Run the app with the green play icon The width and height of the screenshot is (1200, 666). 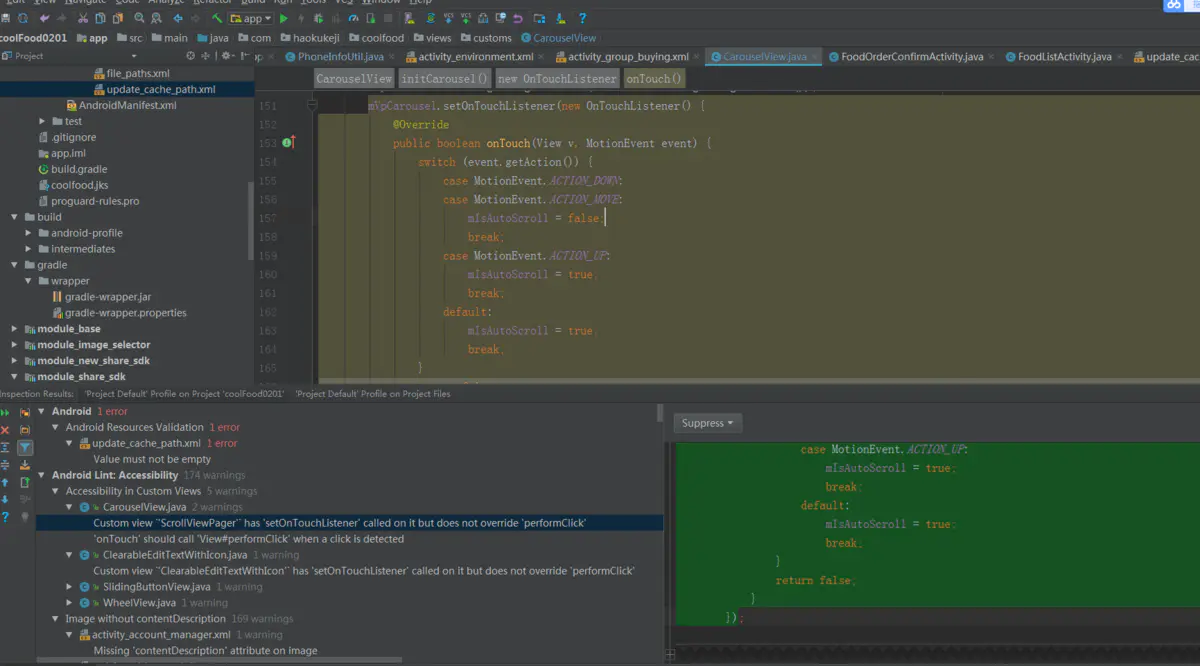click(284, 18)
